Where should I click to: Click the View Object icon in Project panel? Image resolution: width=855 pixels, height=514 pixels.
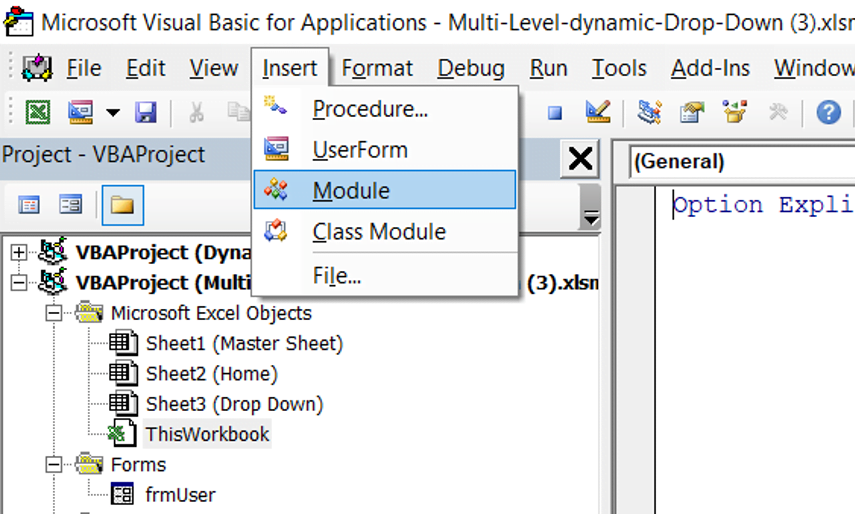tap(70, 205)
